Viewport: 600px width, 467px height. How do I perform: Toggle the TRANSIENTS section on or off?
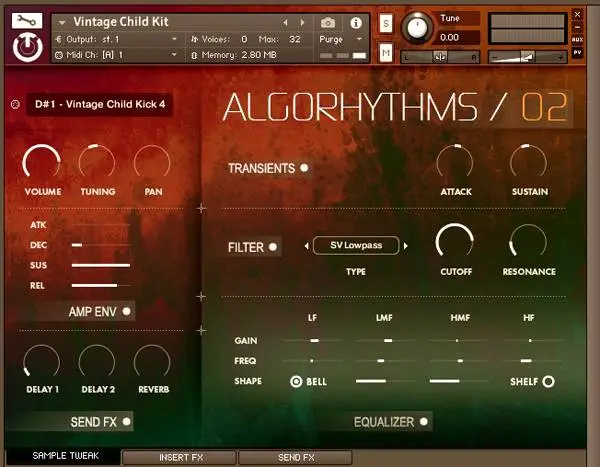pyautogui.click(x=304, y=168)
